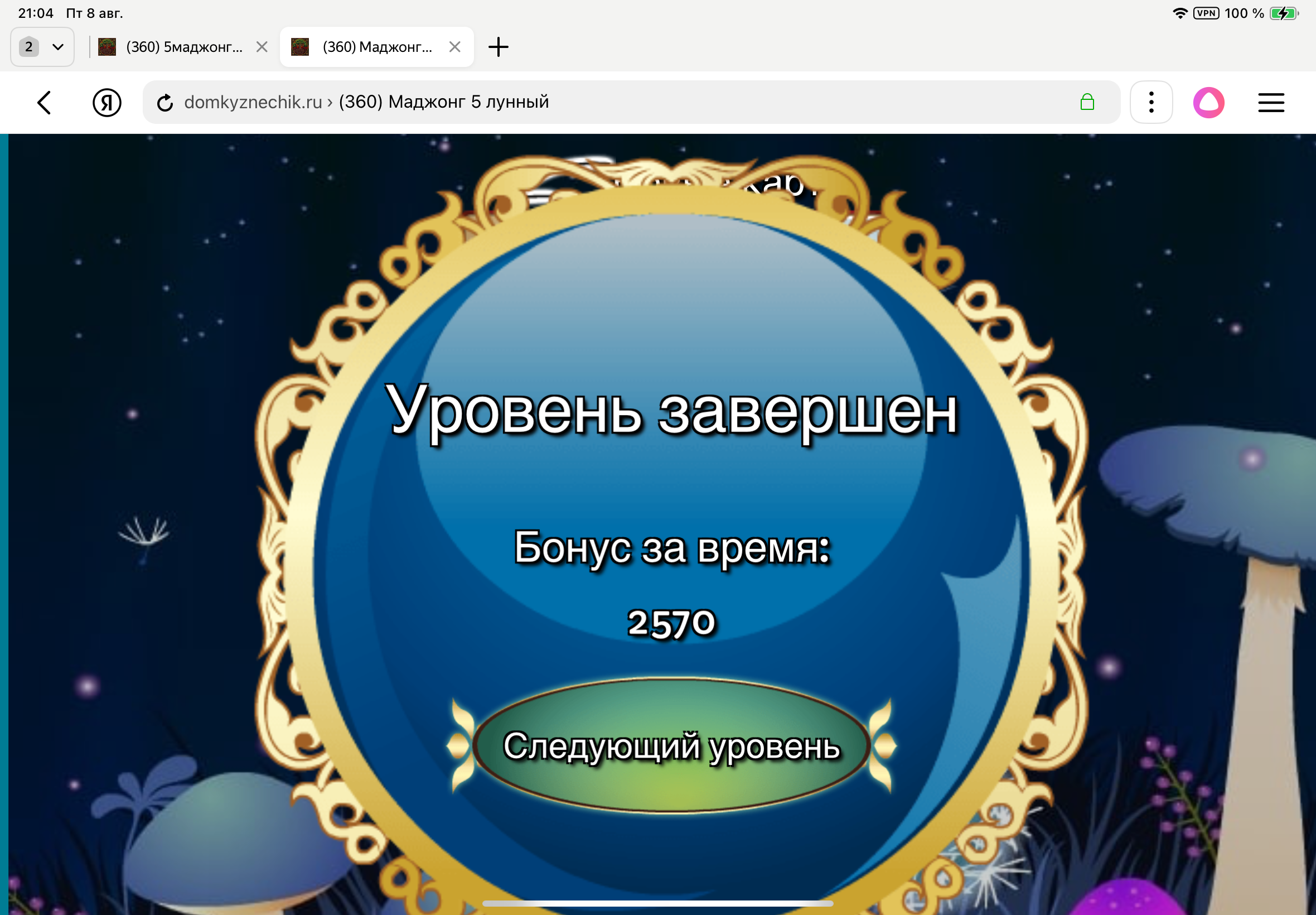Expand the tab count dropdown
1316x915 pixels.
[x=42, y=46]
